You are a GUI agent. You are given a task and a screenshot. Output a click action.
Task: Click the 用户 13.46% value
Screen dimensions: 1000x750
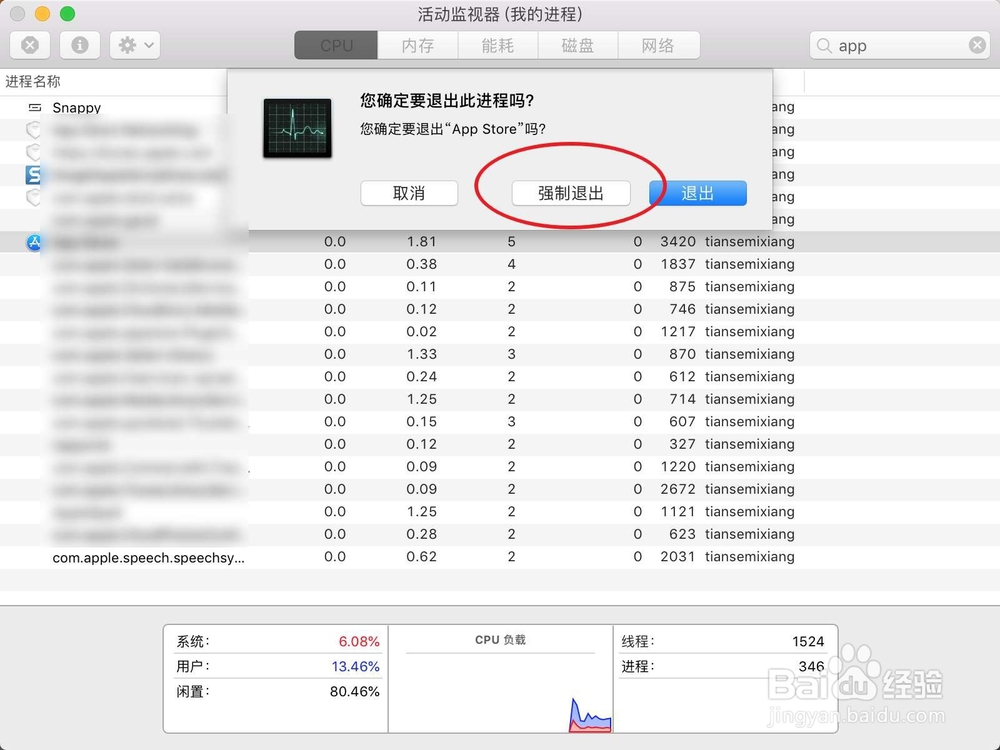[x=355, y=666]
